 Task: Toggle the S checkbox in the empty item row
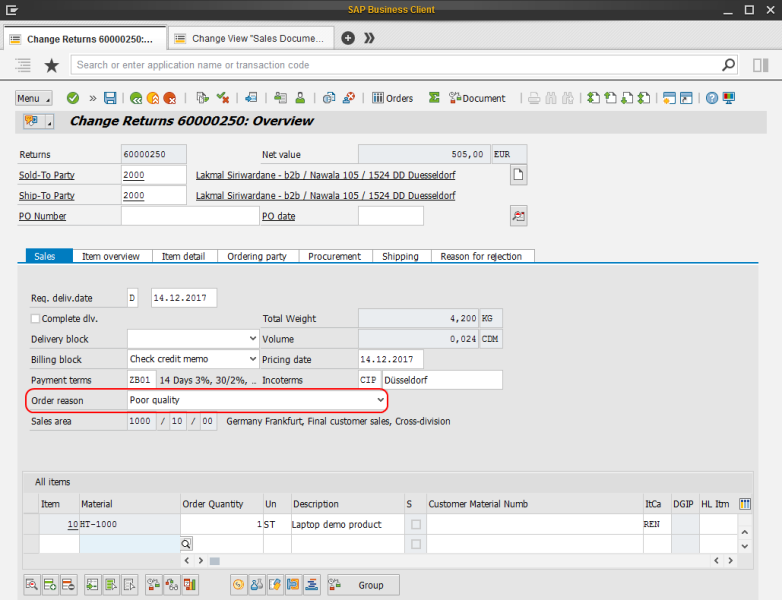(x=416, y=544)
